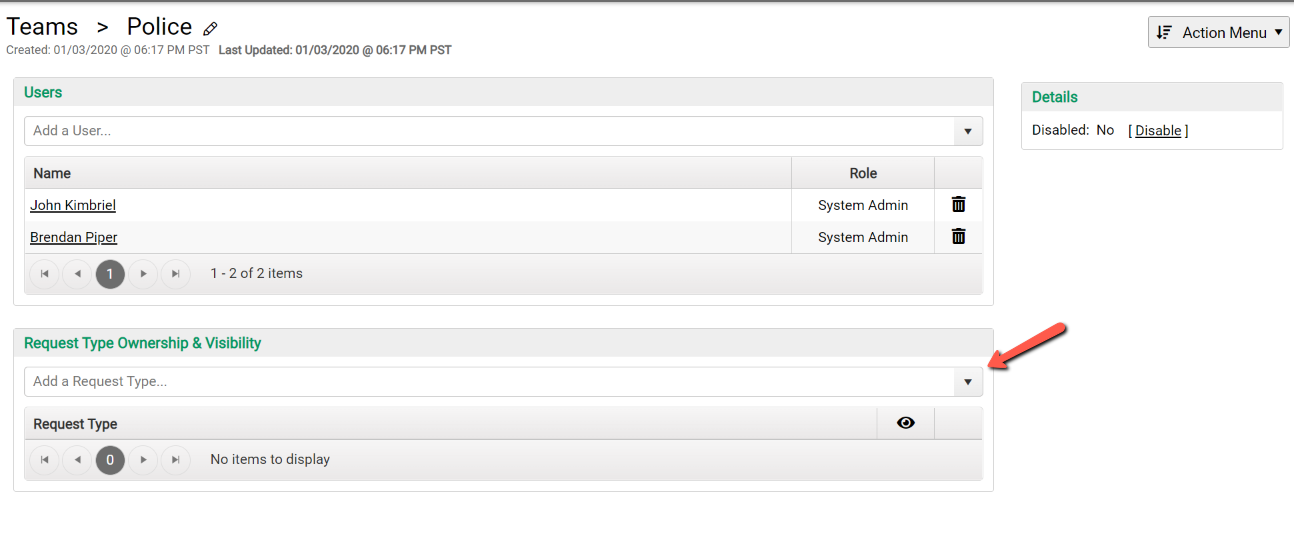Click into the Add a Request Type field
The height and width of the screenshot is (536, 1294).
tap(489, 382)
